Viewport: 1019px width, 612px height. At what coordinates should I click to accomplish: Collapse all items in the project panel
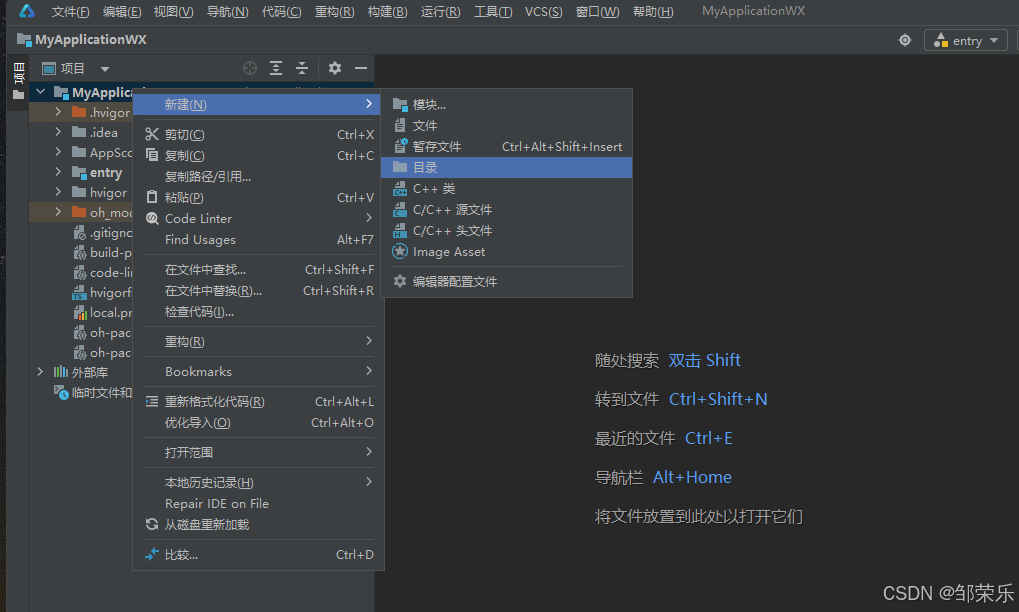pos(302,68)
